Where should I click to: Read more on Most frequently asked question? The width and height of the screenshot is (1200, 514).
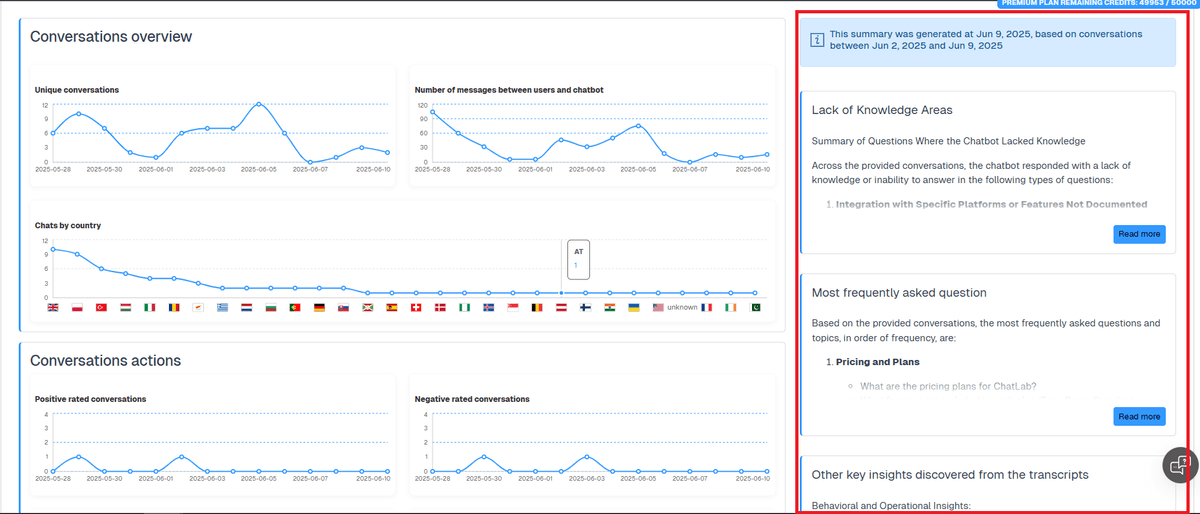pyautogui.click(x=1139, y=416)
